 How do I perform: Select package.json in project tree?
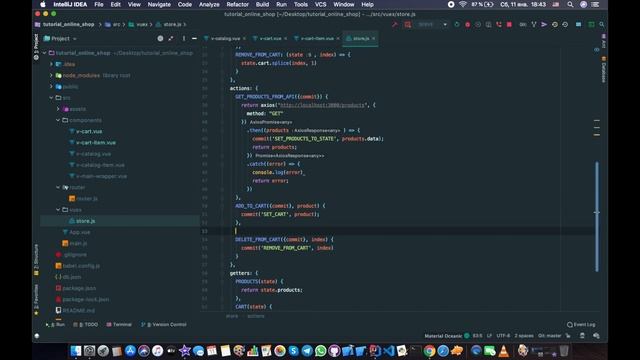pos(79,288)
